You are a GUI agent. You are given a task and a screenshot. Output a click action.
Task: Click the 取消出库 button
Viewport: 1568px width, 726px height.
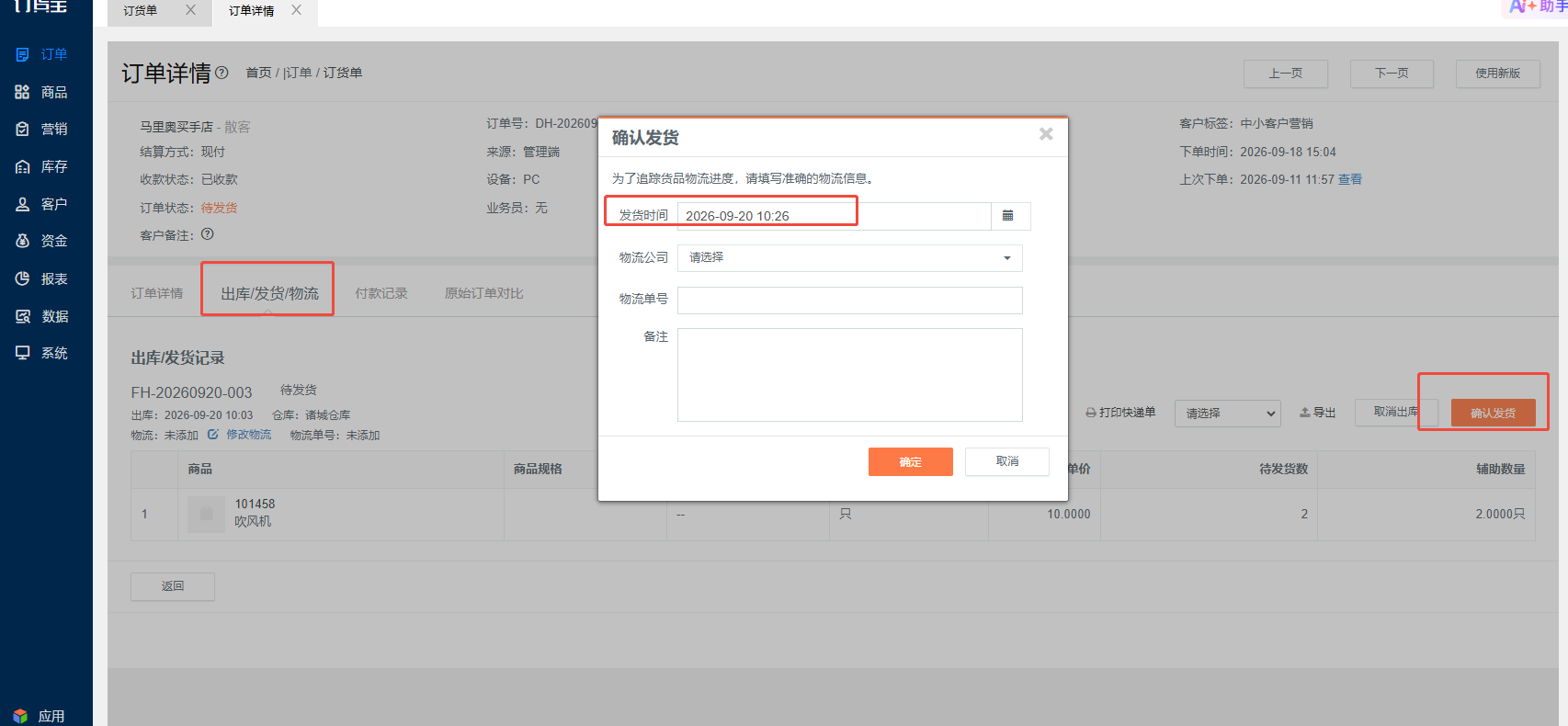[x=1396, y=412]
